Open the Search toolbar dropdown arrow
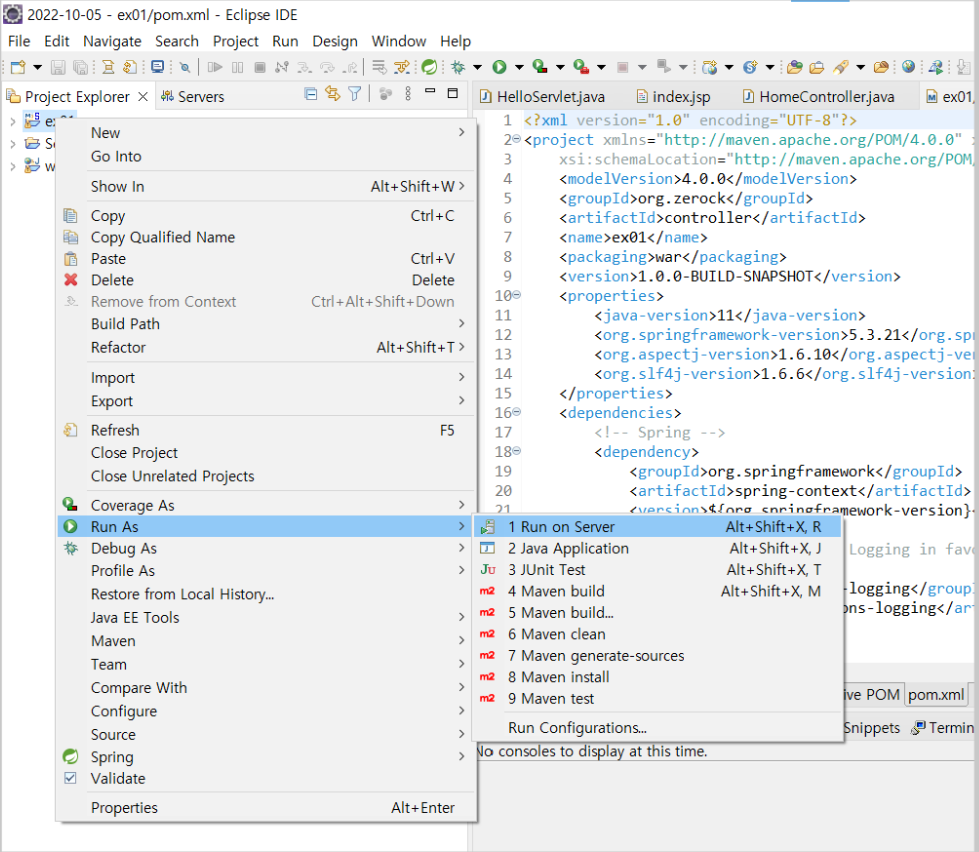 click(860, 67)
